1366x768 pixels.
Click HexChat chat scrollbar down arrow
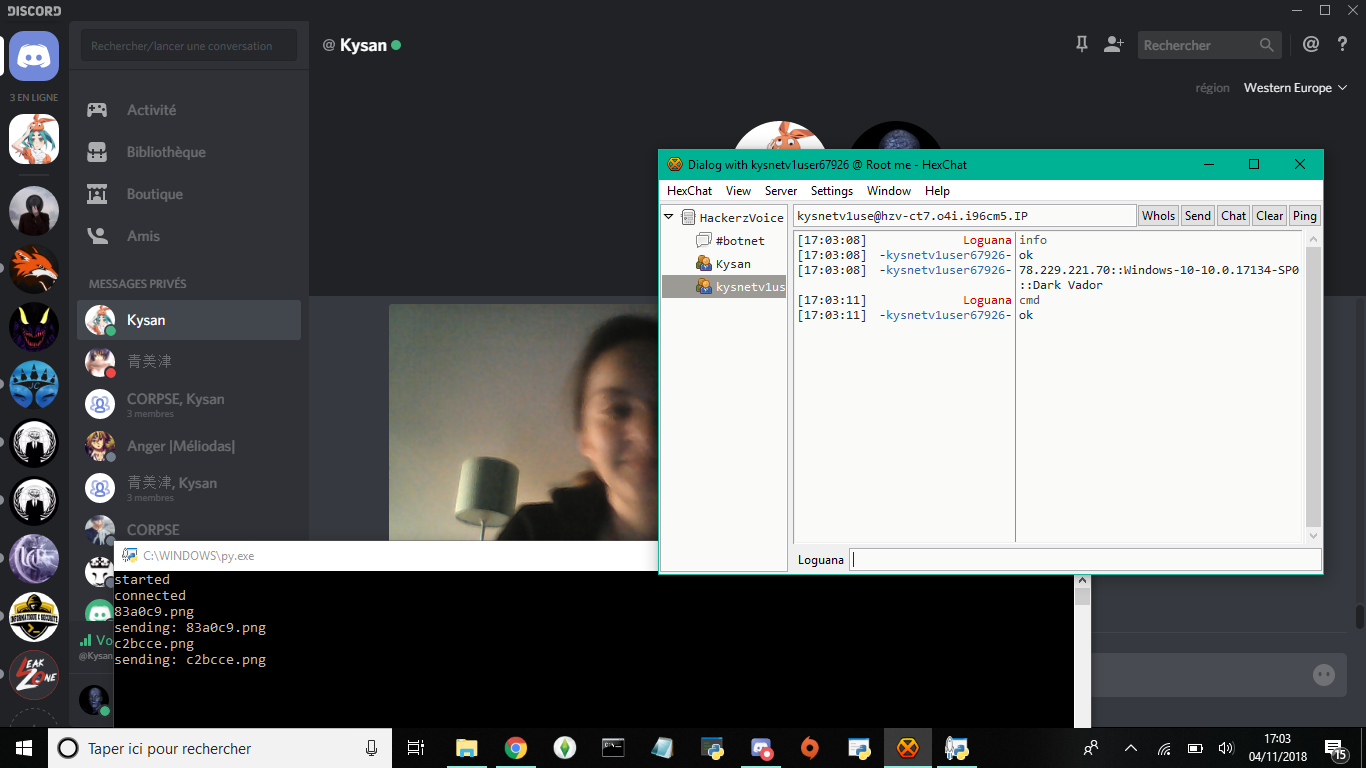coord(1313,536)
